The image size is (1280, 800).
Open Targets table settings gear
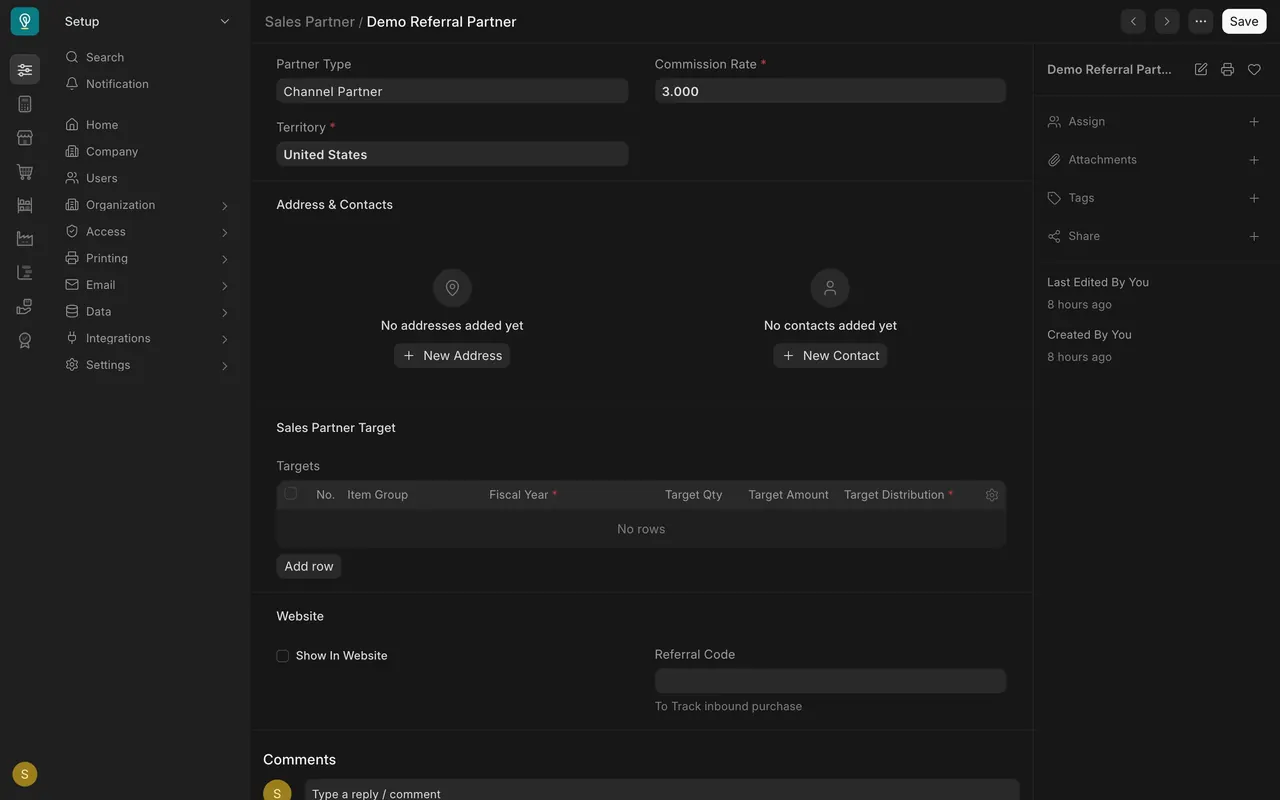tap(992, 495)
